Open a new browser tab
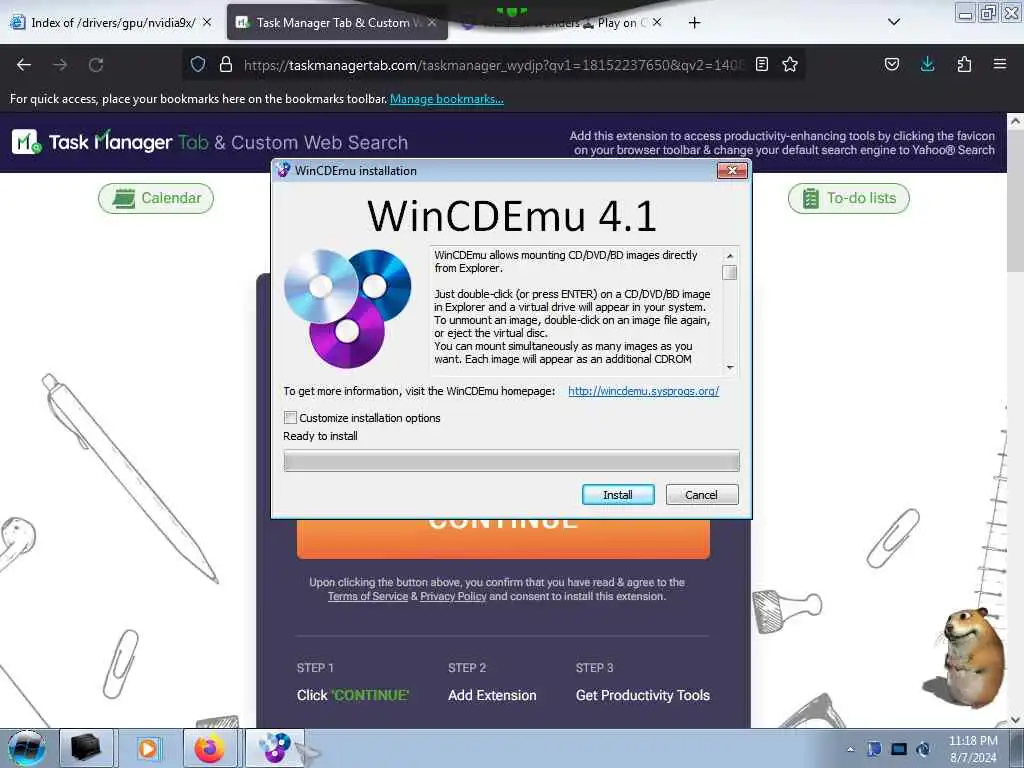 click(694, 23)
